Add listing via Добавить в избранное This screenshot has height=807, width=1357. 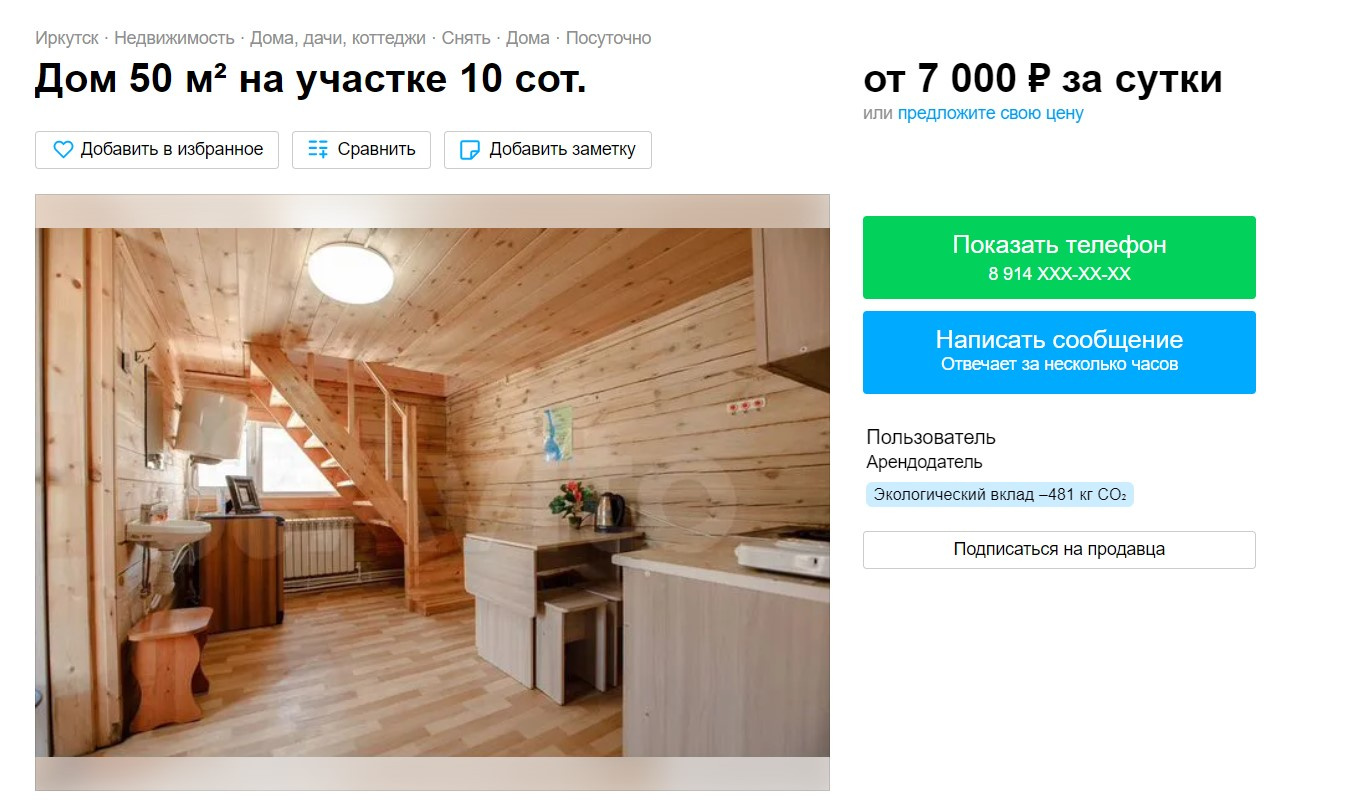coord(157,150)
